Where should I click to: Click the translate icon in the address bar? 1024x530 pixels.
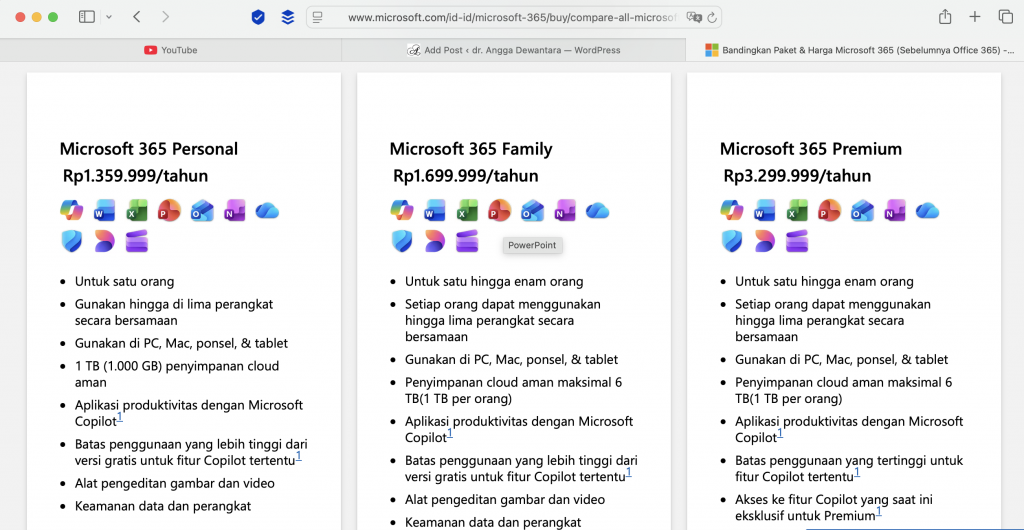[x=693, y=17]
